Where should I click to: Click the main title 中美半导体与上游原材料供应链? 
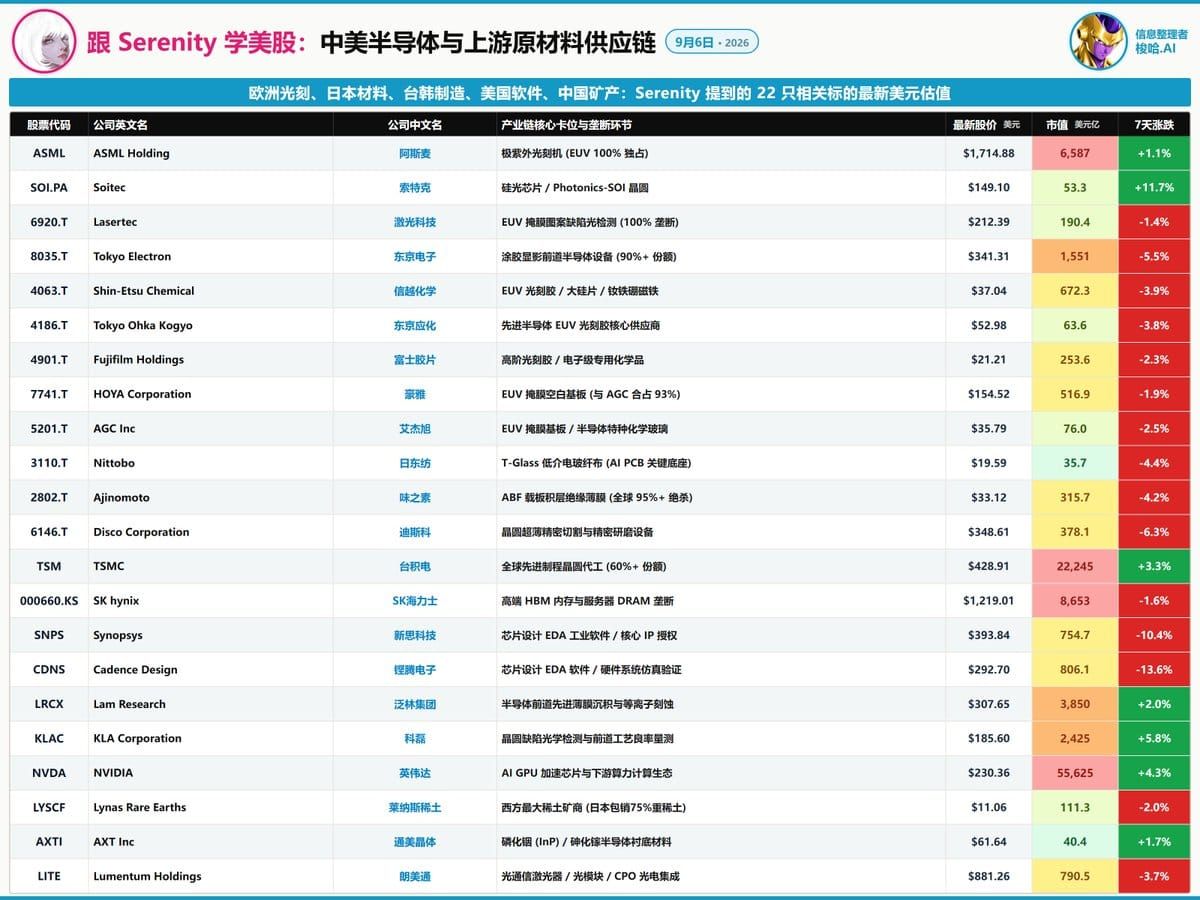488,42
